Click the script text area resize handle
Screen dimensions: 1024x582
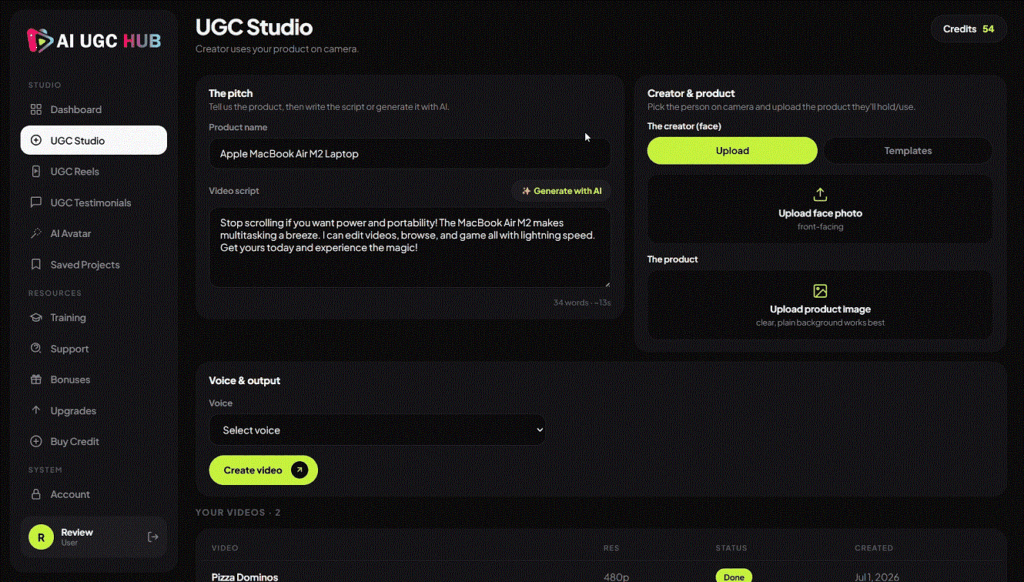[x=607, y=284]
